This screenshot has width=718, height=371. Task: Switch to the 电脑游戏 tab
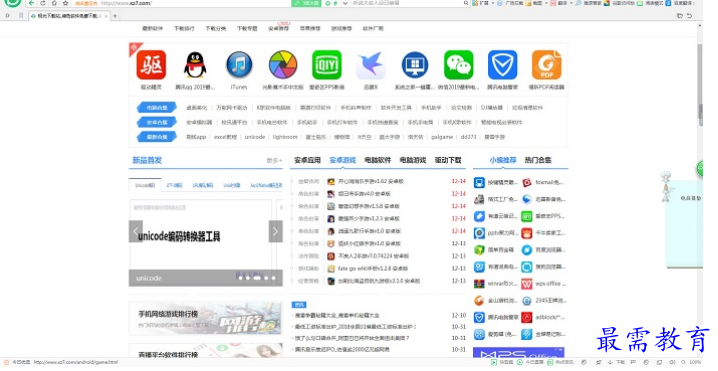(413, 160)
